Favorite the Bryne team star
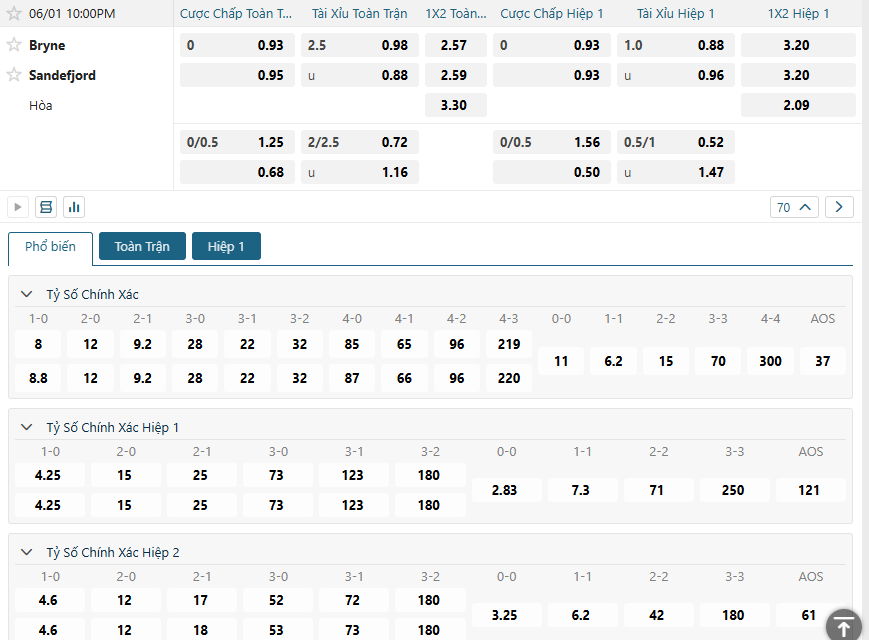Viewport: 869px width, 640px height. [14, 45]
